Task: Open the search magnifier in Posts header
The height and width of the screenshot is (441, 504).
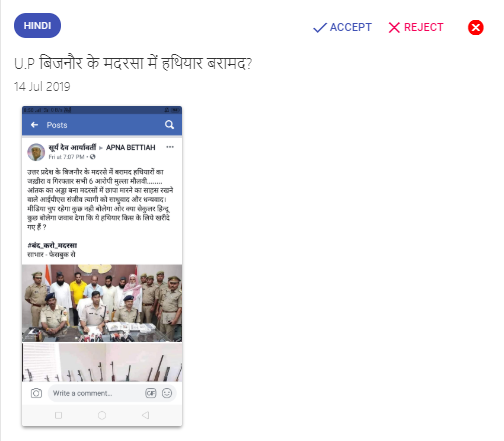Action: [x=169, y=125]
